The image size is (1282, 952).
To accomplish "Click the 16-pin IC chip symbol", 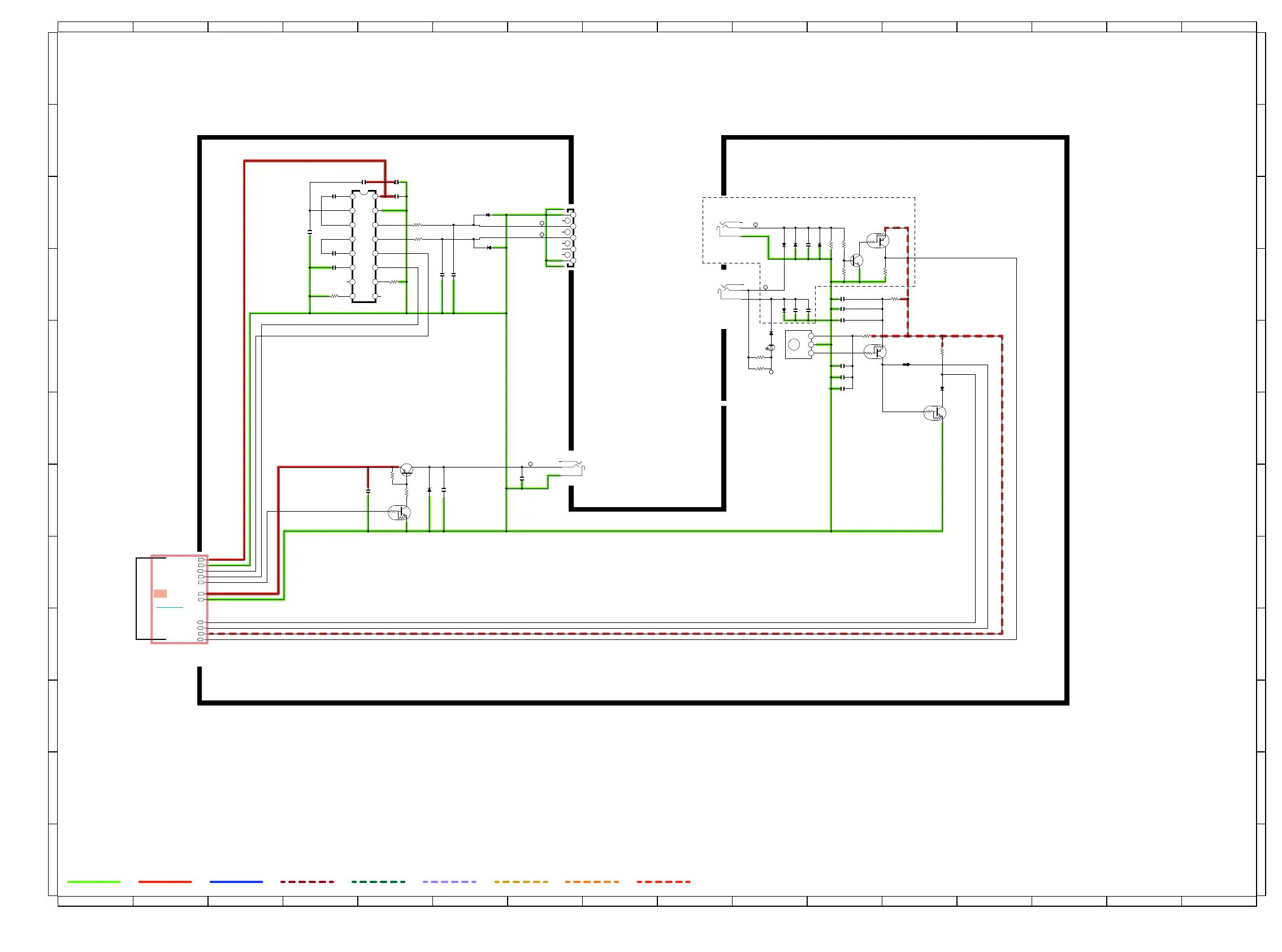I will (x=363, y=246).
